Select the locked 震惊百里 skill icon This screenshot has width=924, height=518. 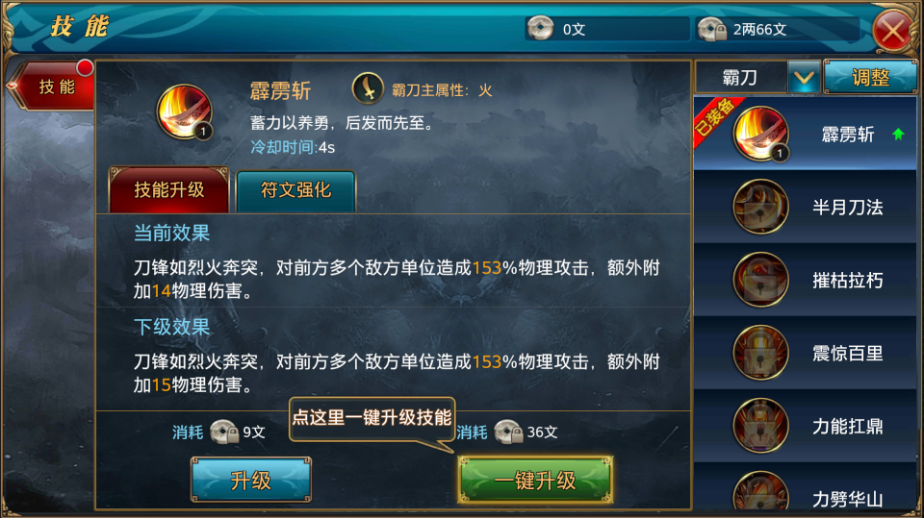click(x=761, y=353)
